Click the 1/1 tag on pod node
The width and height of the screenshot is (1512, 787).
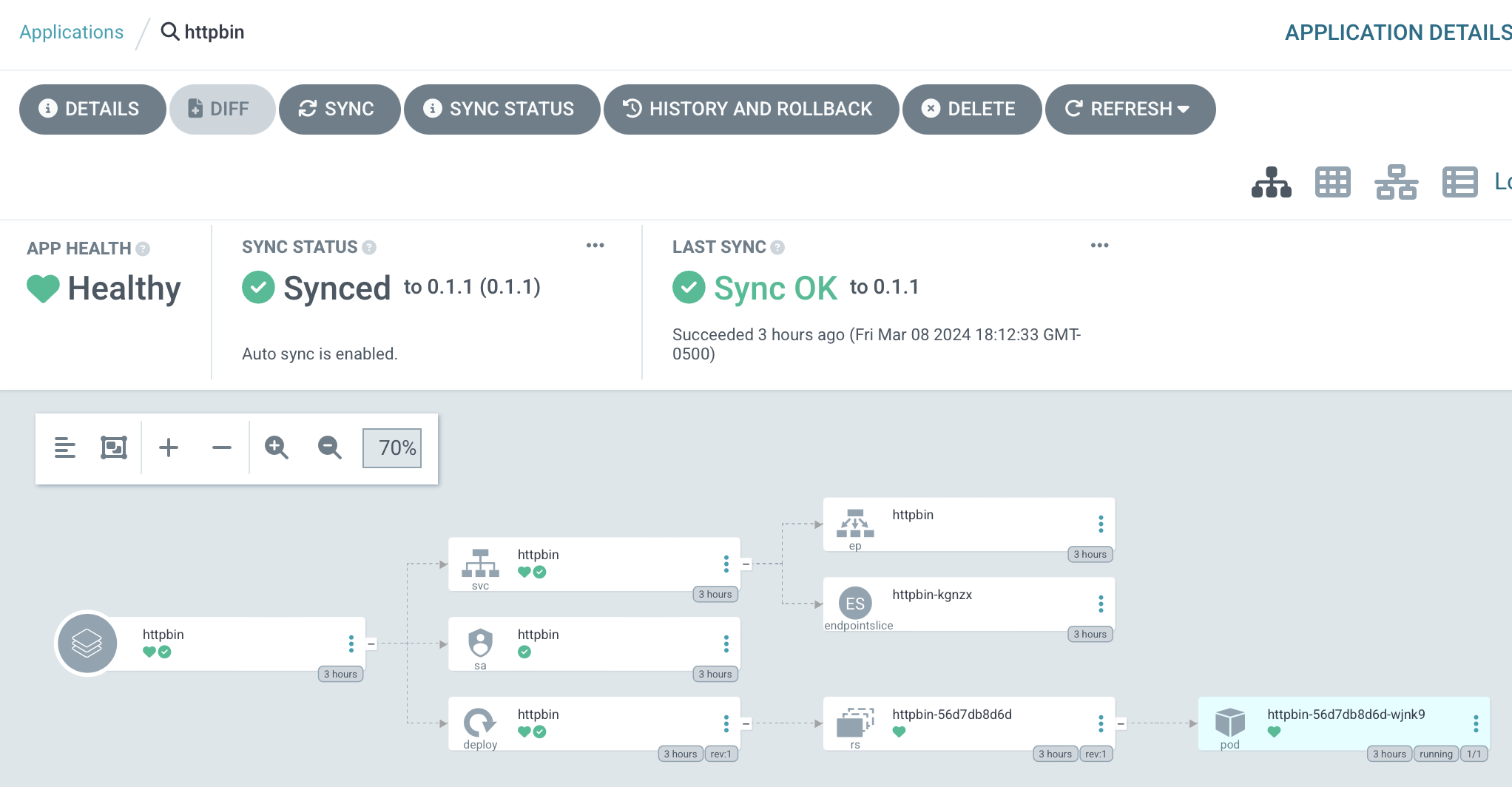click(1474, 754)
